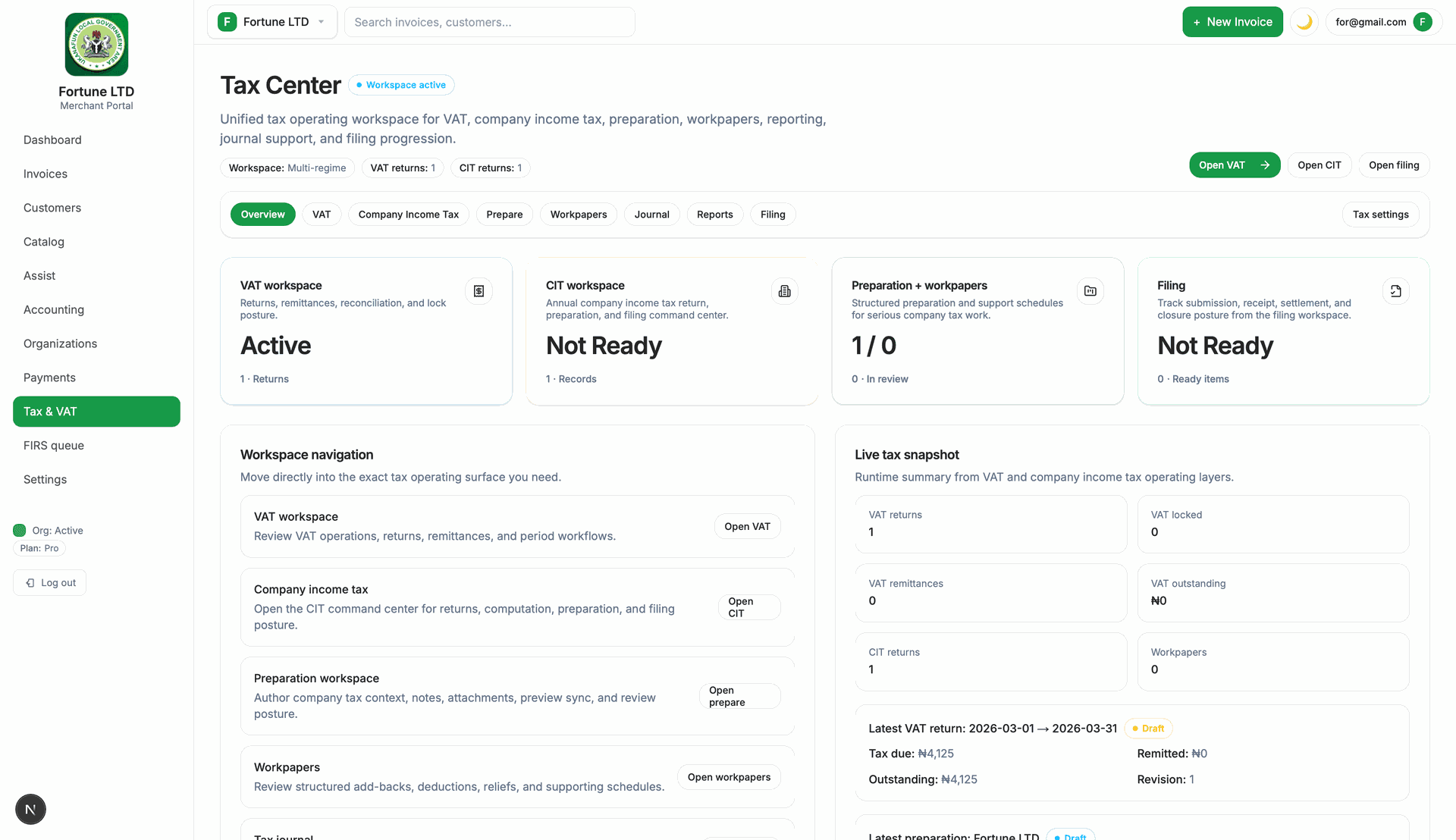Click the CIT returns: 1 chip
This screenshot has height=840, width=1456.
(491, 168)
